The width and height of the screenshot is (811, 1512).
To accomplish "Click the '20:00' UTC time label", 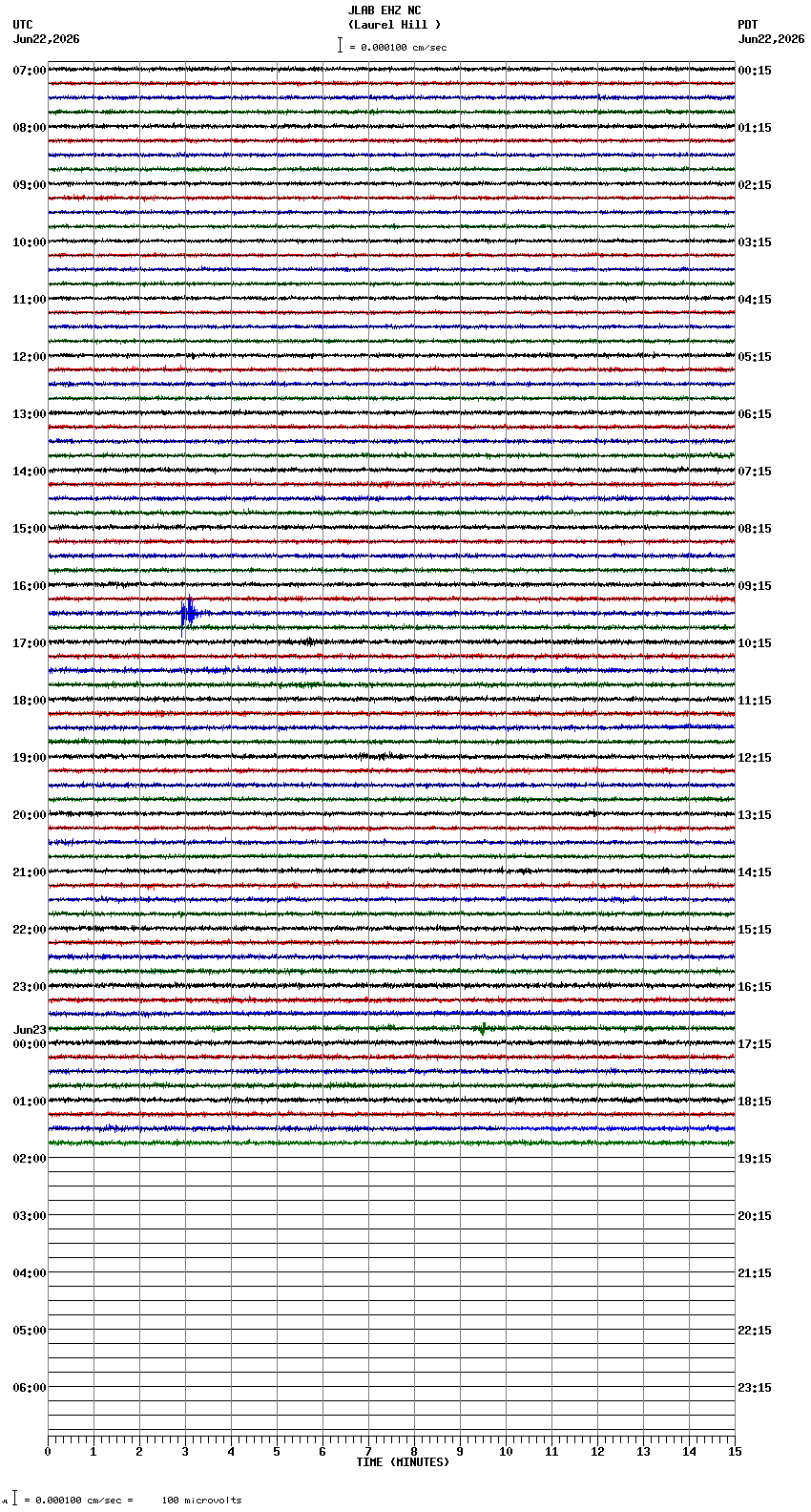I will pyautogui.click(x=30, y=815).
